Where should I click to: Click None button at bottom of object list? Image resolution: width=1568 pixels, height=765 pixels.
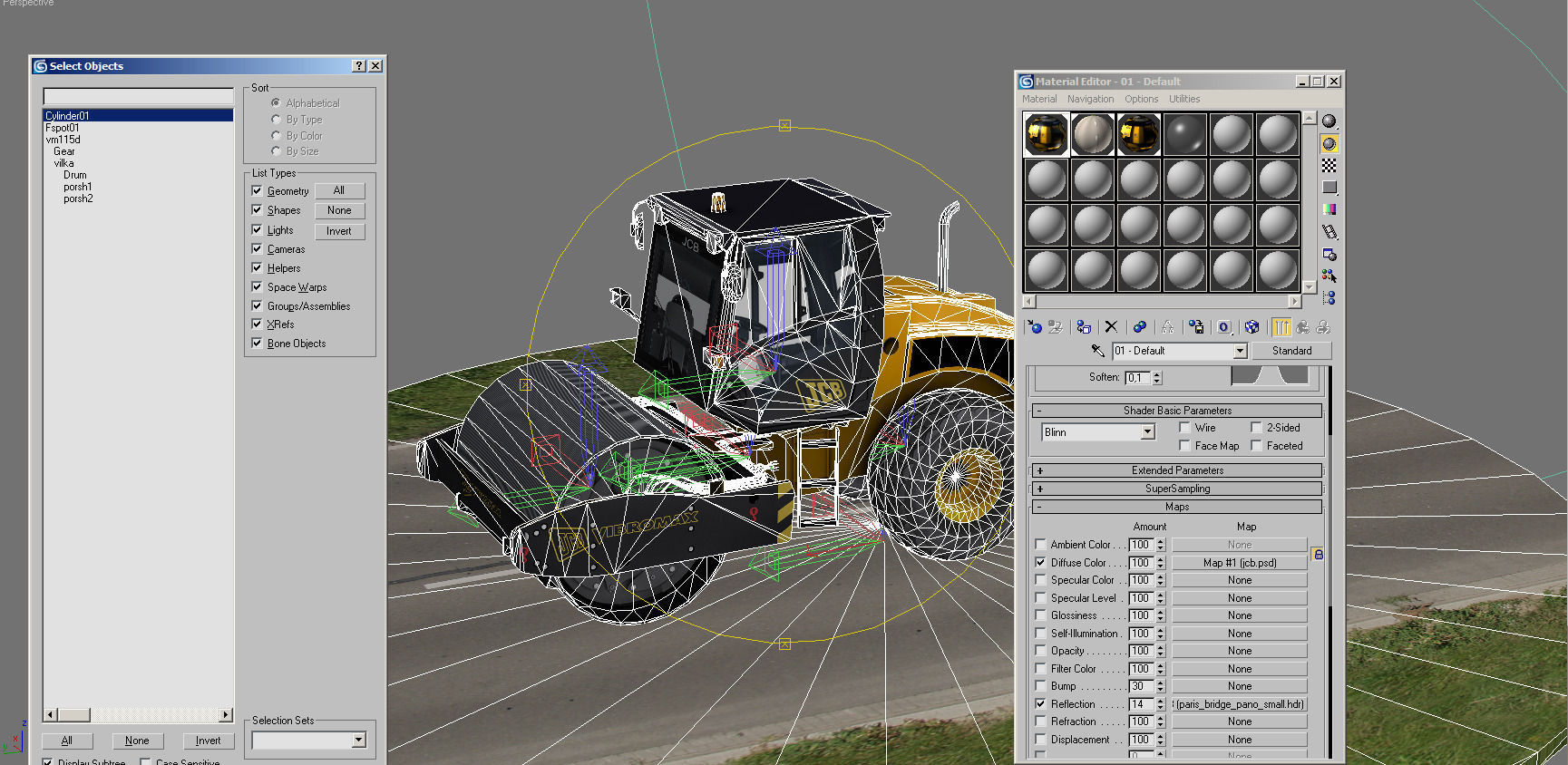click(x=137, y=741)
